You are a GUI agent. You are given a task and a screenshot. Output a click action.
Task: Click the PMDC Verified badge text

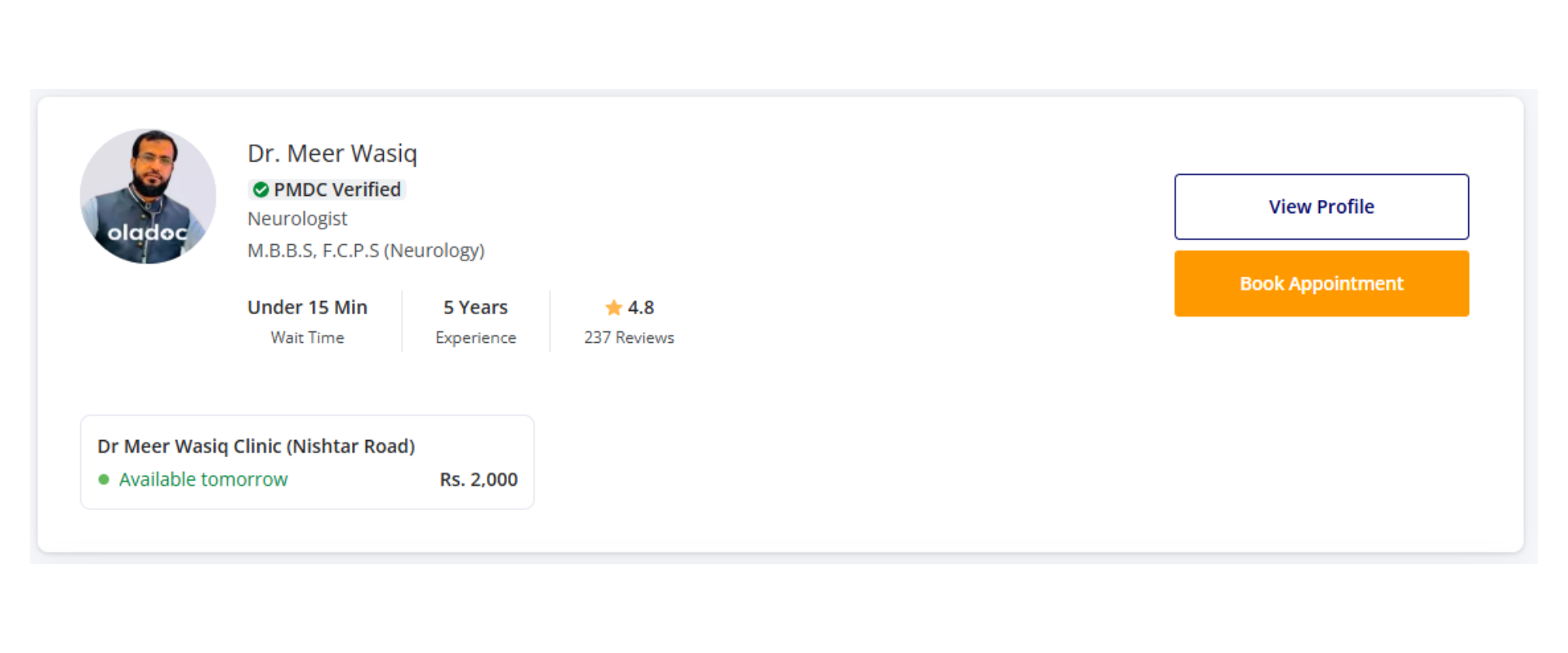click(x=336, y=190)
